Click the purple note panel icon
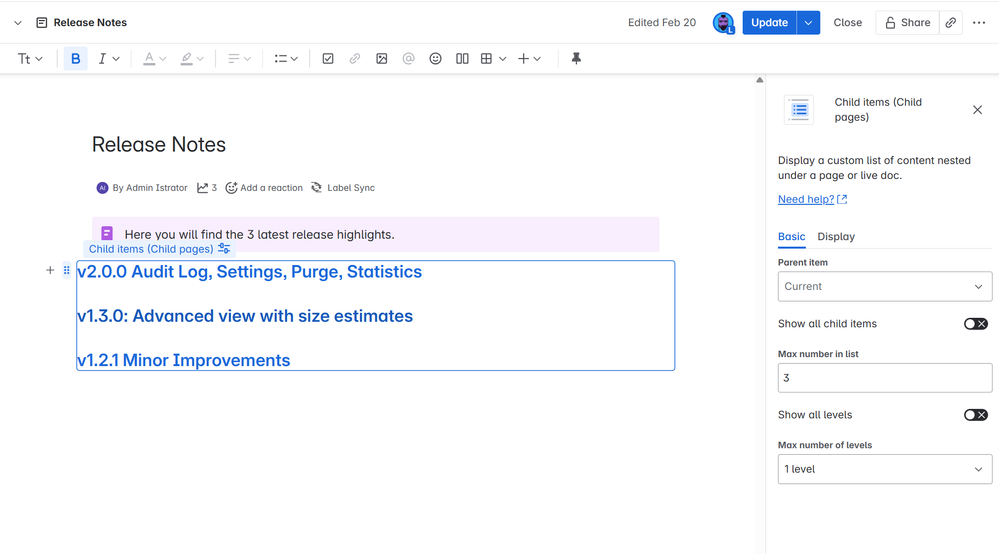Screen dimensions: 999x554 (107, 234)
